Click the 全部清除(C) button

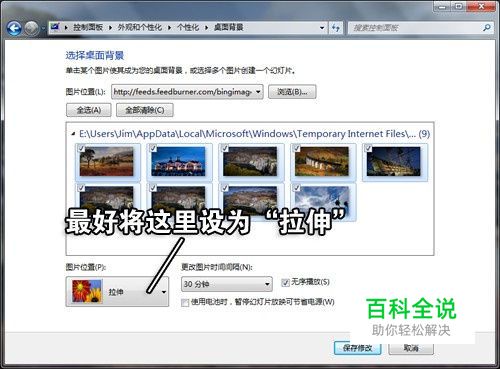coord(145,110)
